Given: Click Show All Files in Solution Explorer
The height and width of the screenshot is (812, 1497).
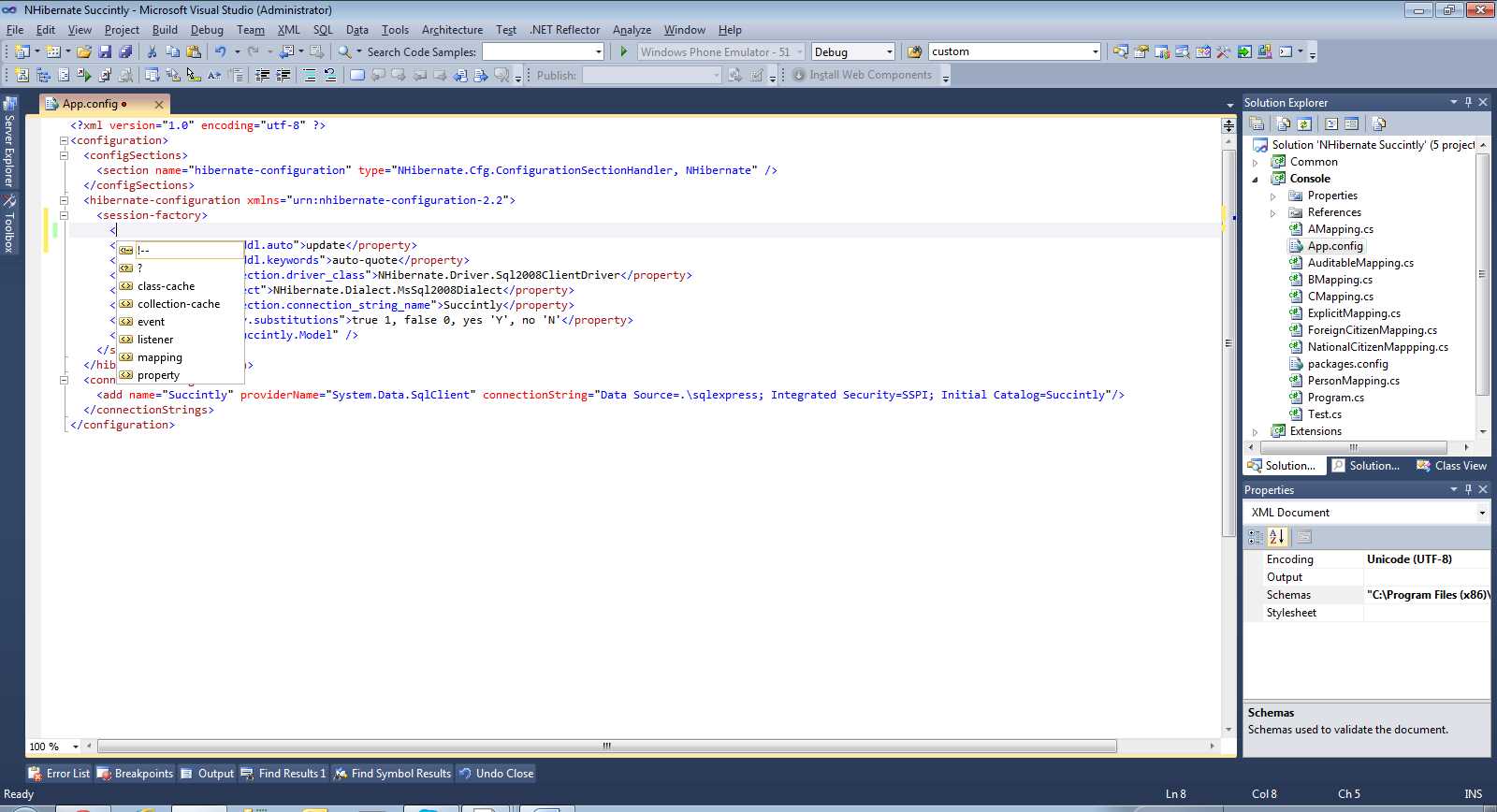Looking at the screenshot, I should [x=1283, y=123].
